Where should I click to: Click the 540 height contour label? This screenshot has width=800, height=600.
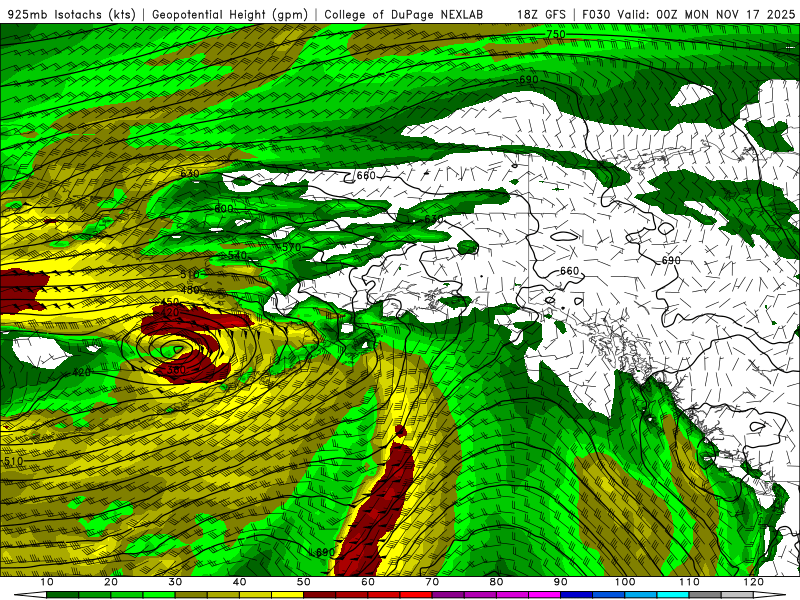[237, 255]
